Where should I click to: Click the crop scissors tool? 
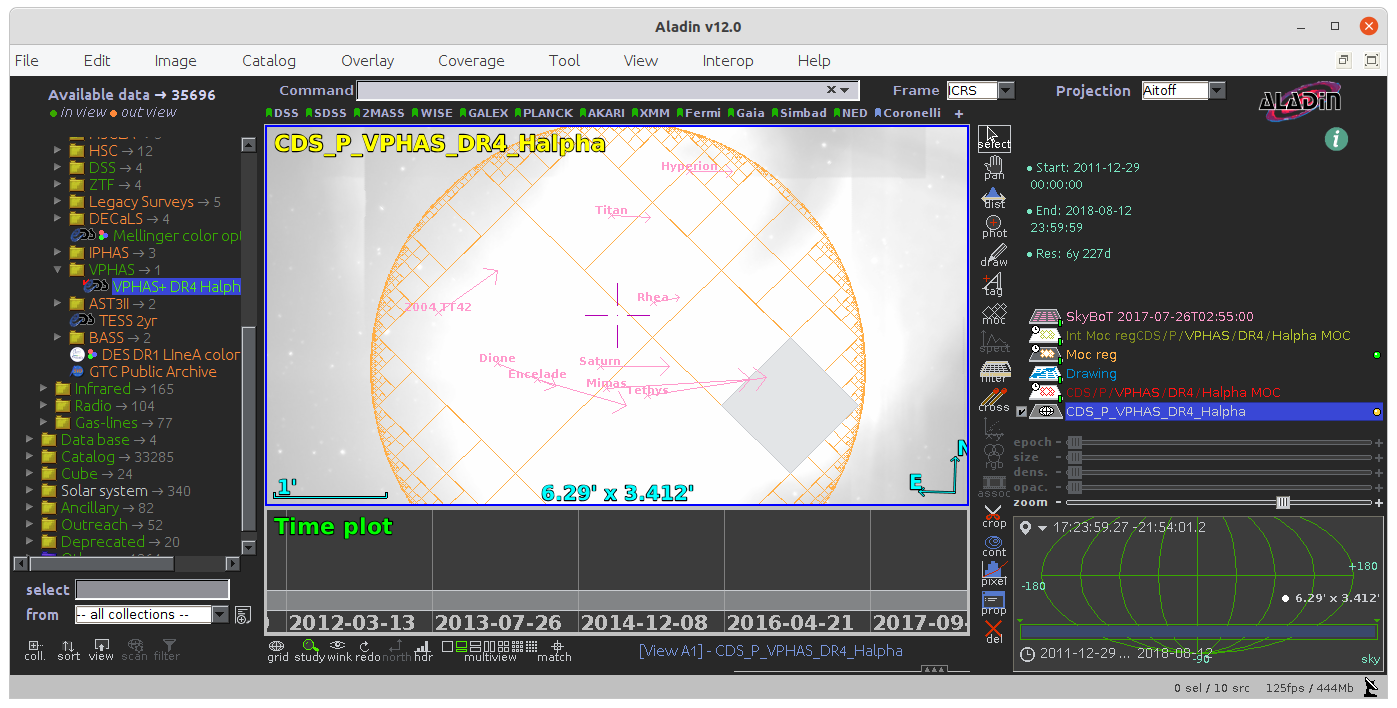pos(994,516)
